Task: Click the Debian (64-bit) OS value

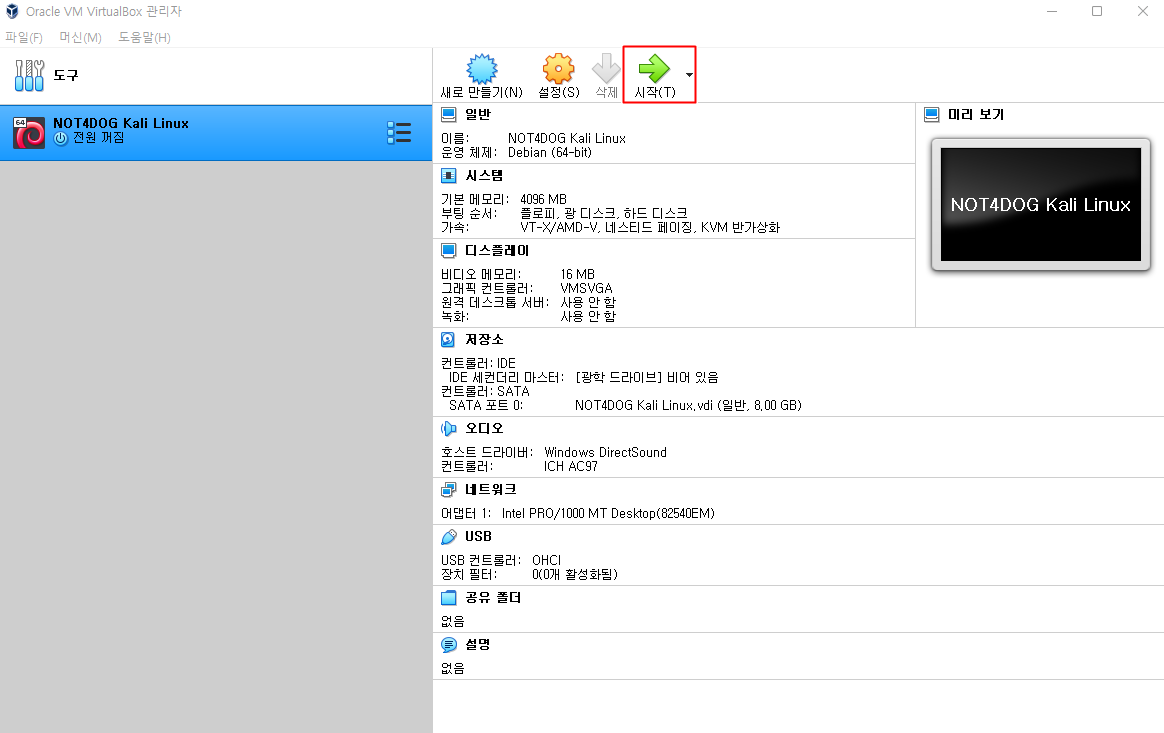Action: [549, 152]
